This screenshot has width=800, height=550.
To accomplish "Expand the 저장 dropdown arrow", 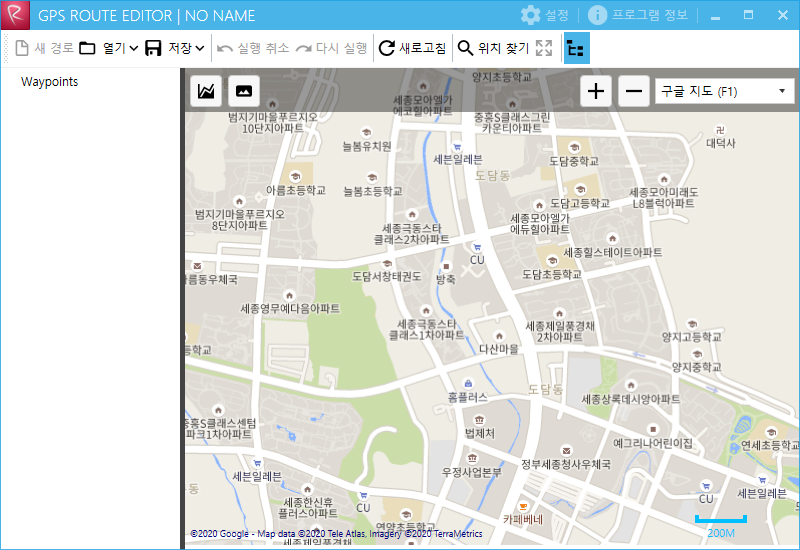I will tap(199, 48).
